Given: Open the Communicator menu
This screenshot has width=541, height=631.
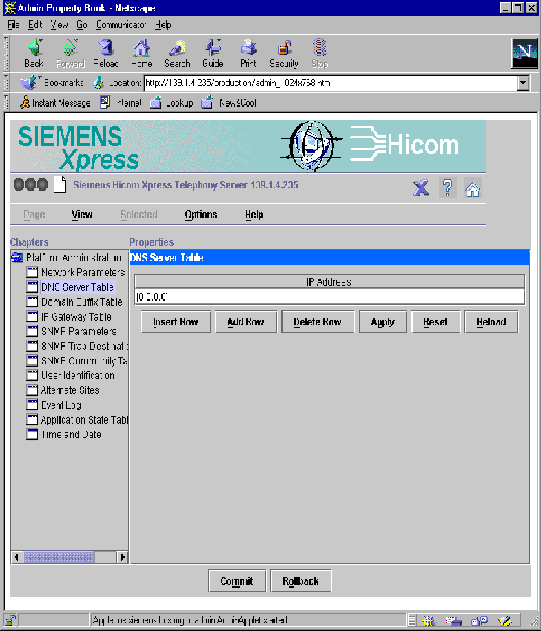Looking at the screenshot, I should tap(121, 25).
